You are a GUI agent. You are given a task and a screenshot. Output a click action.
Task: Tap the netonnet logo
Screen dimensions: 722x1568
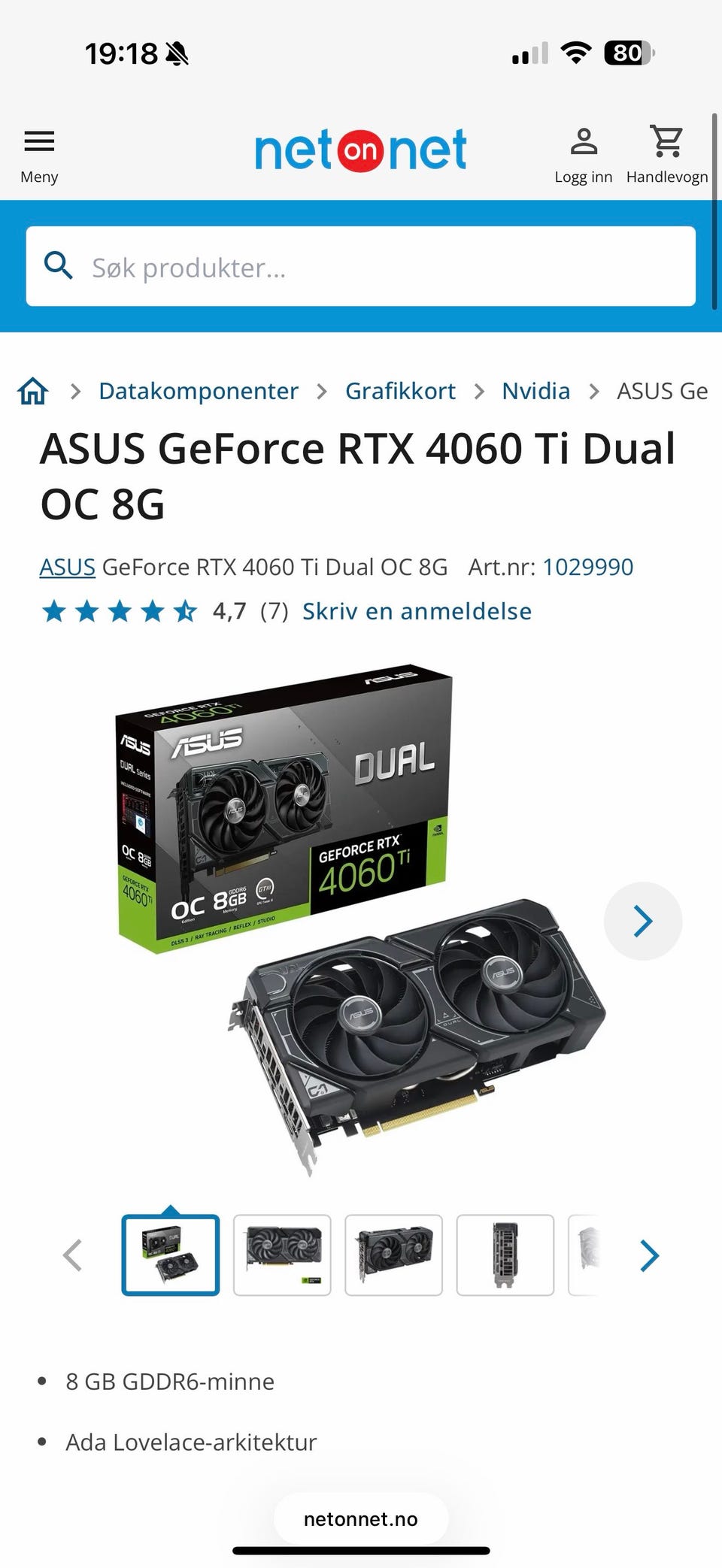[x=361, y=150]
